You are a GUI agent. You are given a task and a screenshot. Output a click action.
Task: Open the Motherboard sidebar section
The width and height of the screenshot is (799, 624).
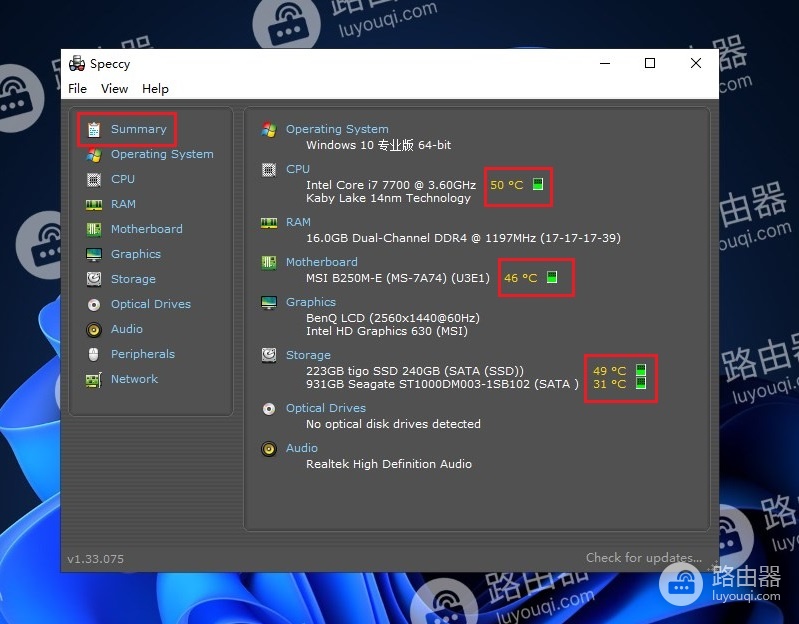point(147,229)
